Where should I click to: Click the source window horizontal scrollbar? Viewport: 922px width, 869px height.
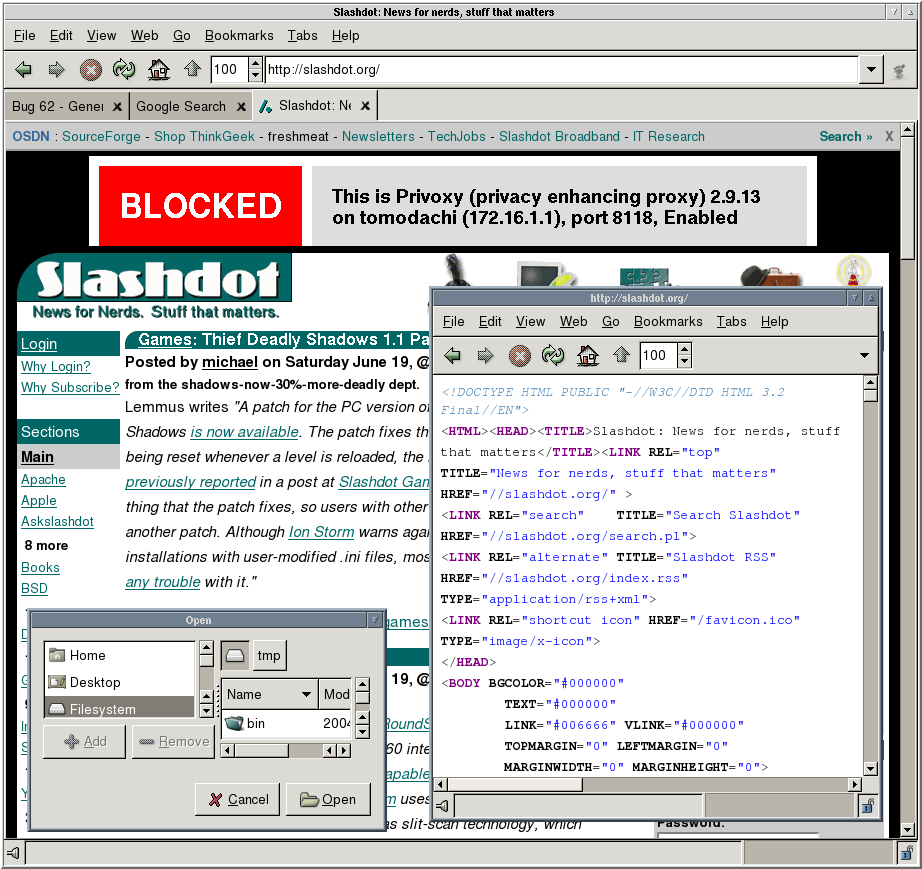coord(646,785)
